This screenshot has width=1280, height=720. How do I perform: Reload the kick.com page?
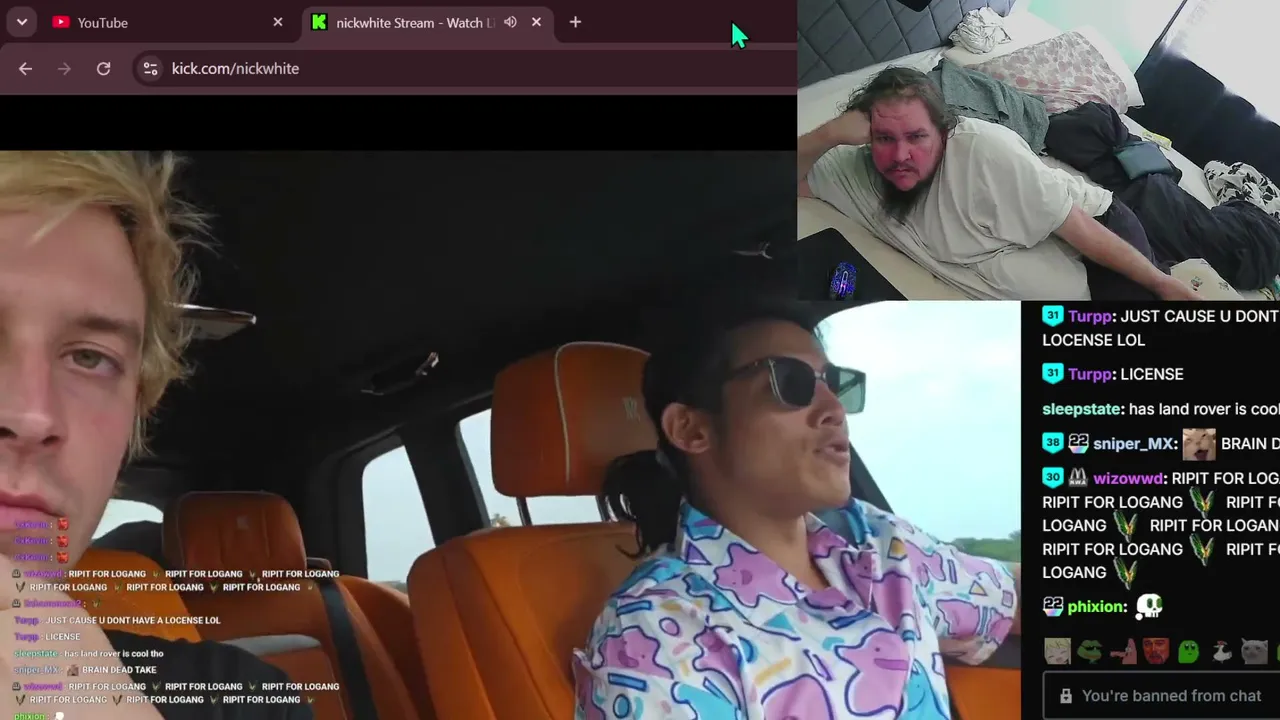pyautogui.click(x=103, y=69)
